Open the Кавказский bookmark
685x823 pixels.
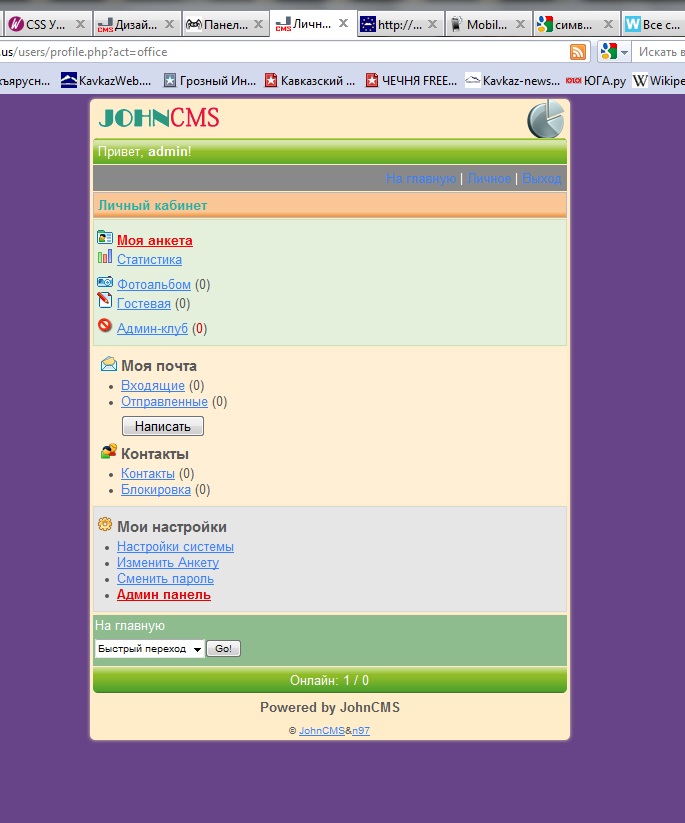pos(310,80)
